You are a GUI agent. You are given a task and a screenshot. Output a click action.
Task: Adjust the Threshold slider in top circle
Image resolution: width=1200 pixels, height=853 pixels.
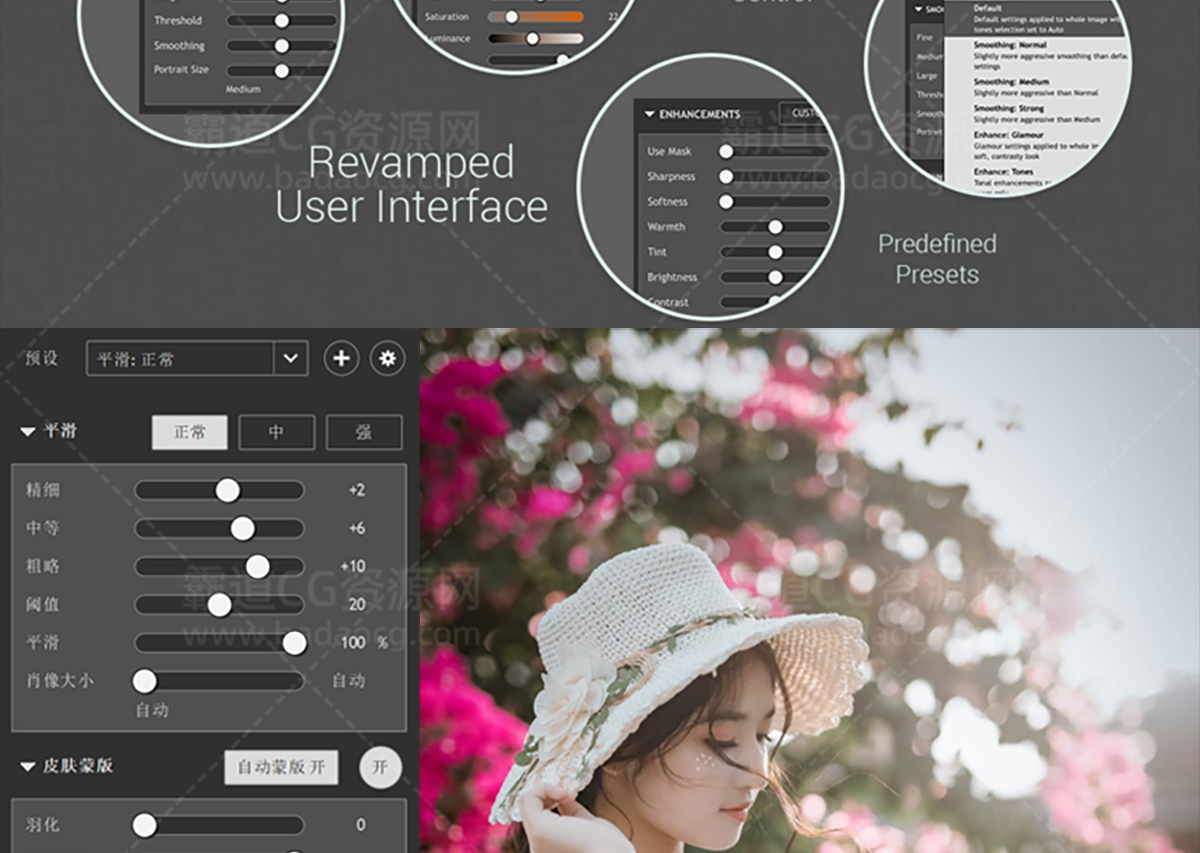click(282, 20)
